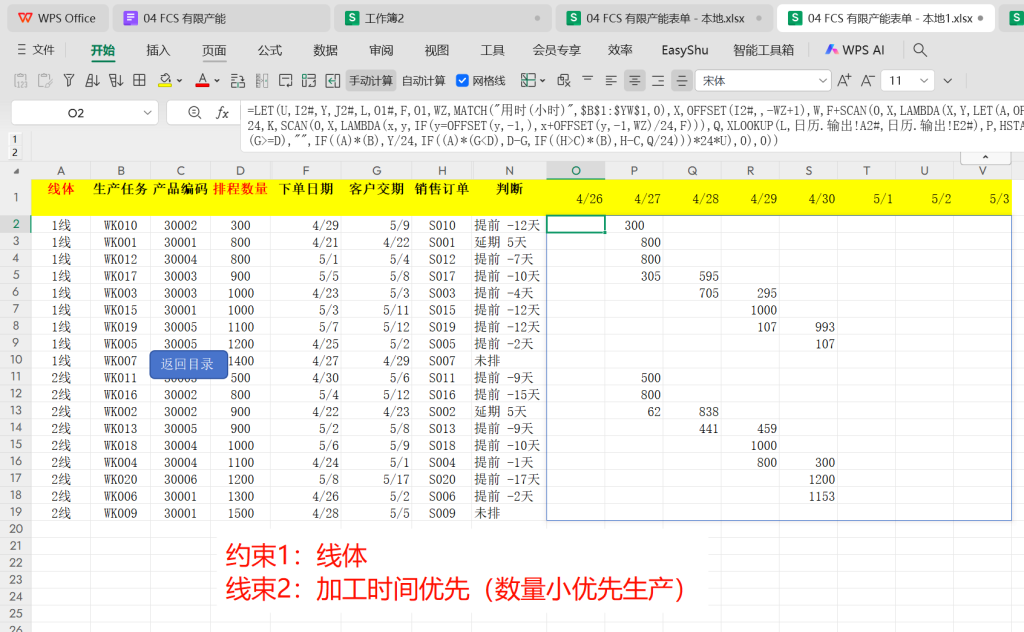
Task: Select row 10 header
Action: 16,360
